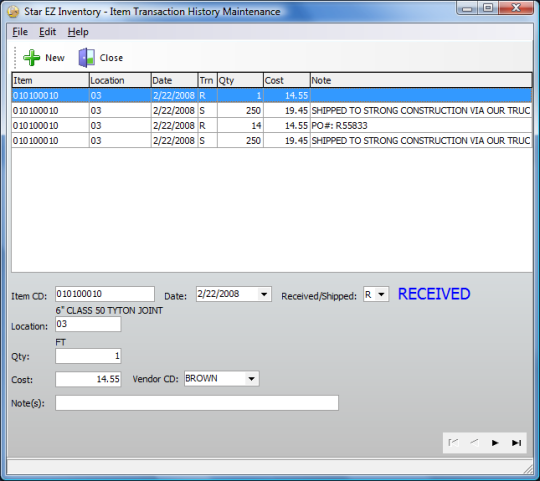540x481 pixels.
Task: Click the BROWN vendor code text
Action: [x=201, y=378]
